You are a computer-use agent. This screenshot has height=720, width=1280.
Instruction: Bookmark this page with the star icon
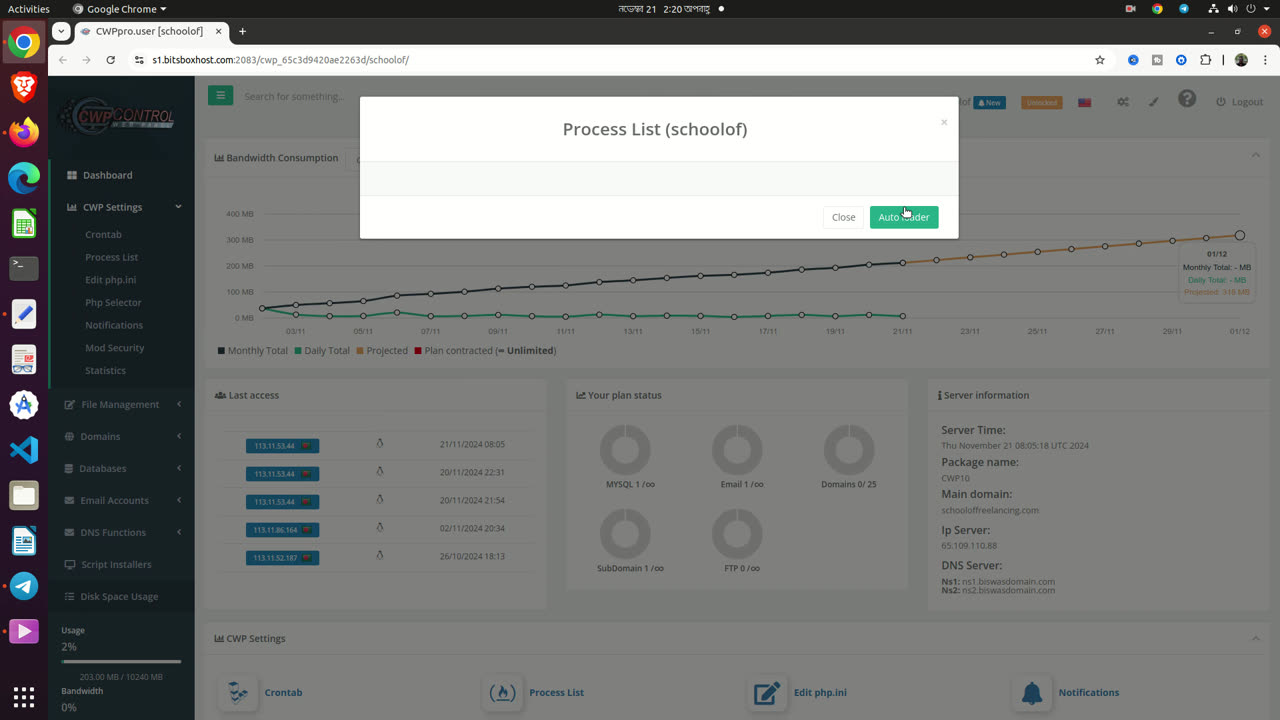[x=1100, y=60]
